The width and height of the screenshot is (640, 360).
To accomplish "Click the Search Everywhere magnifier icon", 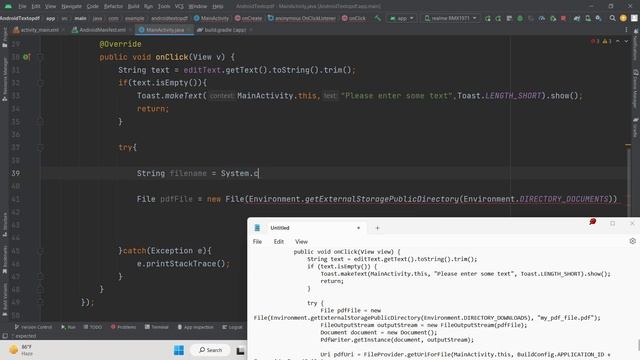I will [x=612, y=18].
